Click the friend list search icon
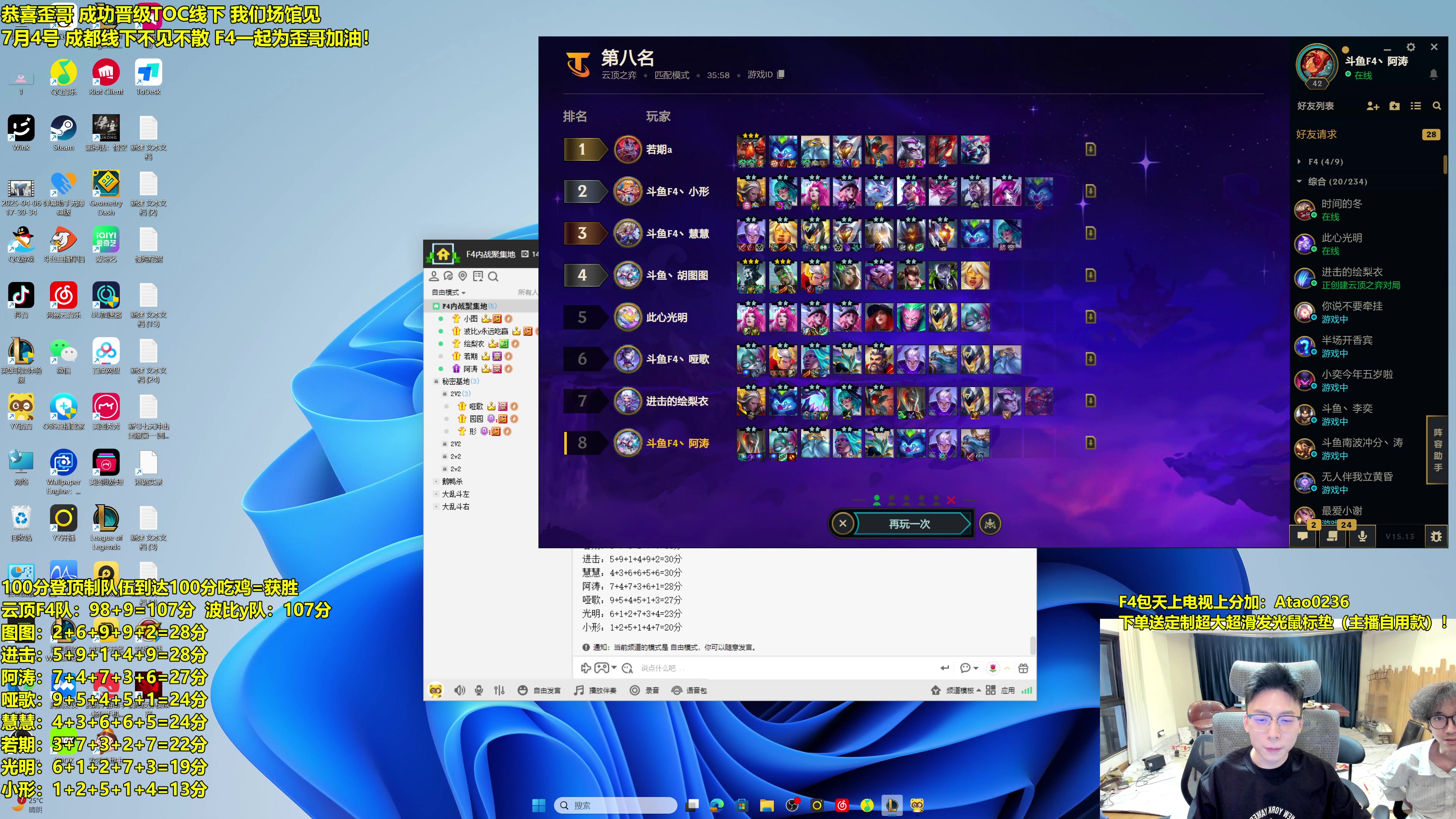The image size is (1456, 819). tap(1436, 106)
